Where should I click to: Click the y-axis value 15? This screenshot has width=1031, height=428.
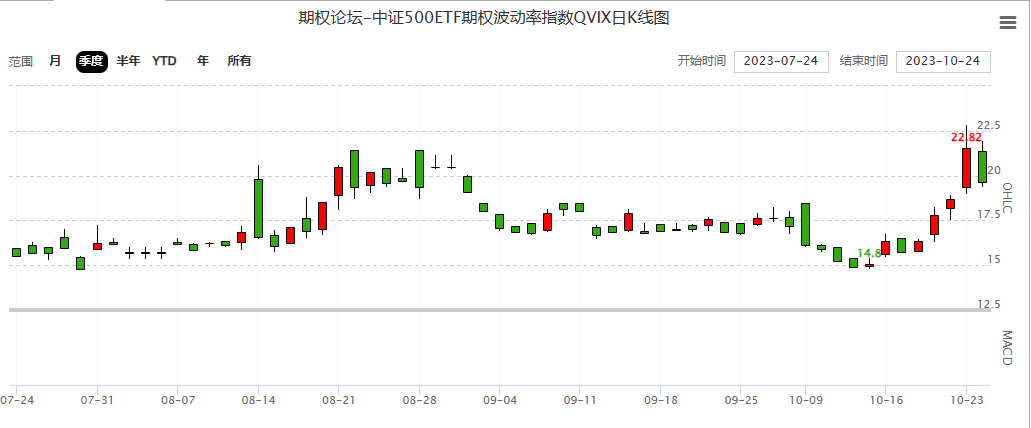994,260
